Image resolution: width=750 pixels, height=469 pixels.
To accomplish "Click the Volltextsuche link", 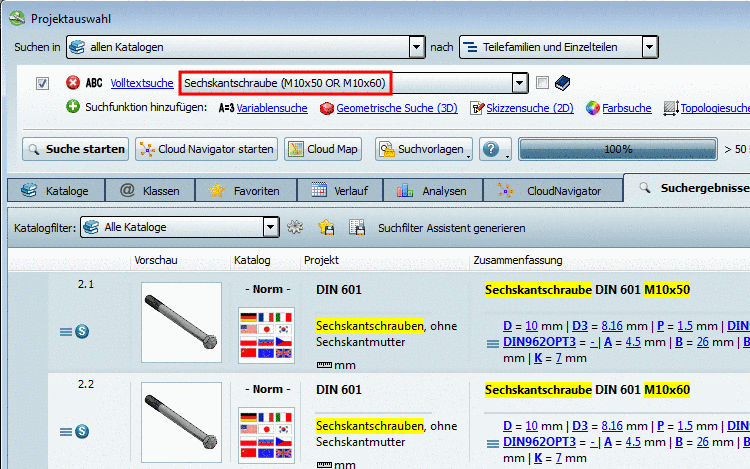I will click(142, 83).
